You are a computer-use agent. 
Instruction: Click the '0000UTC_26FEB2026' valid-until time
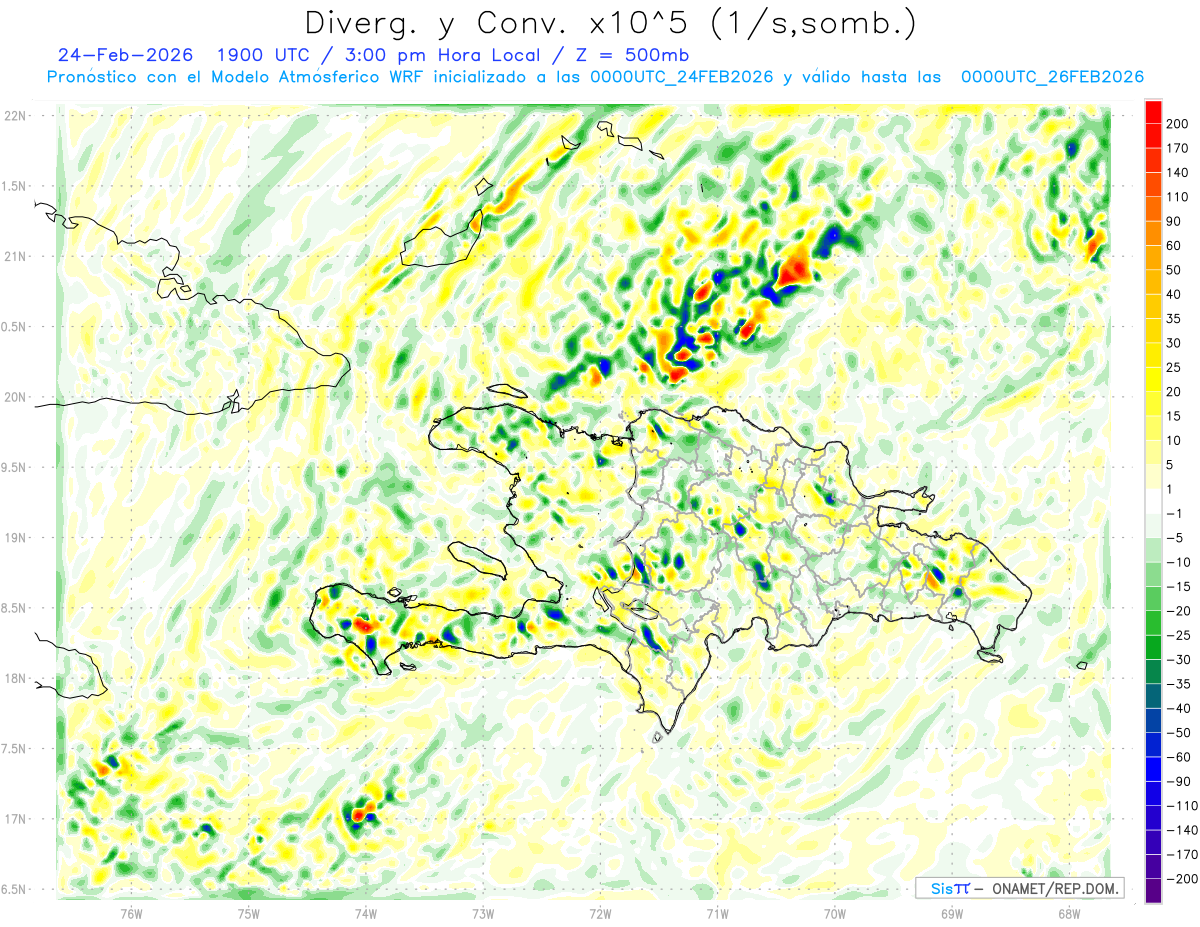click(1052, 77)
